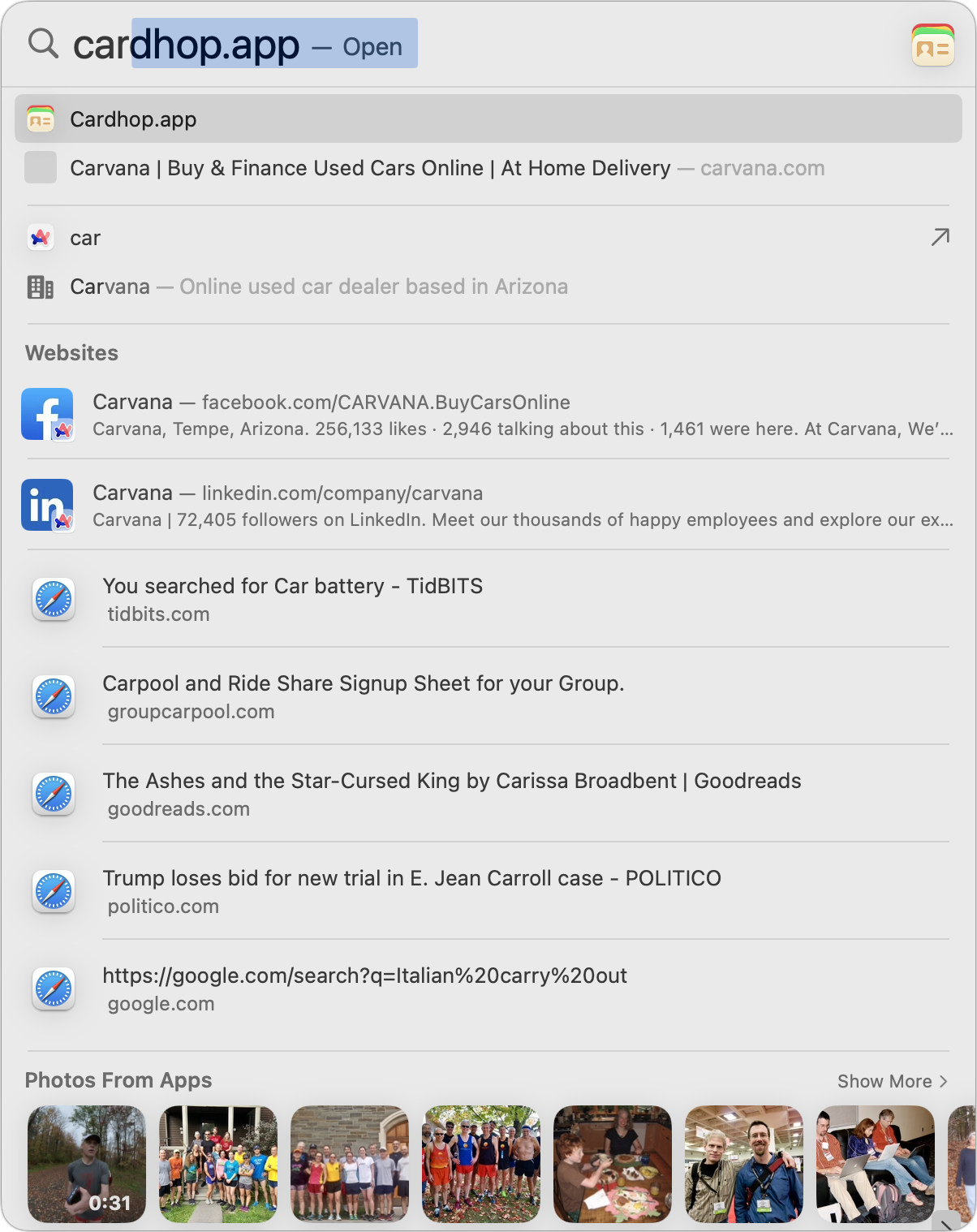This screenshot has width=977, height=1232.
Task: Click 'Show More' for Photos From Apps
Action: tap(892, 1081)
